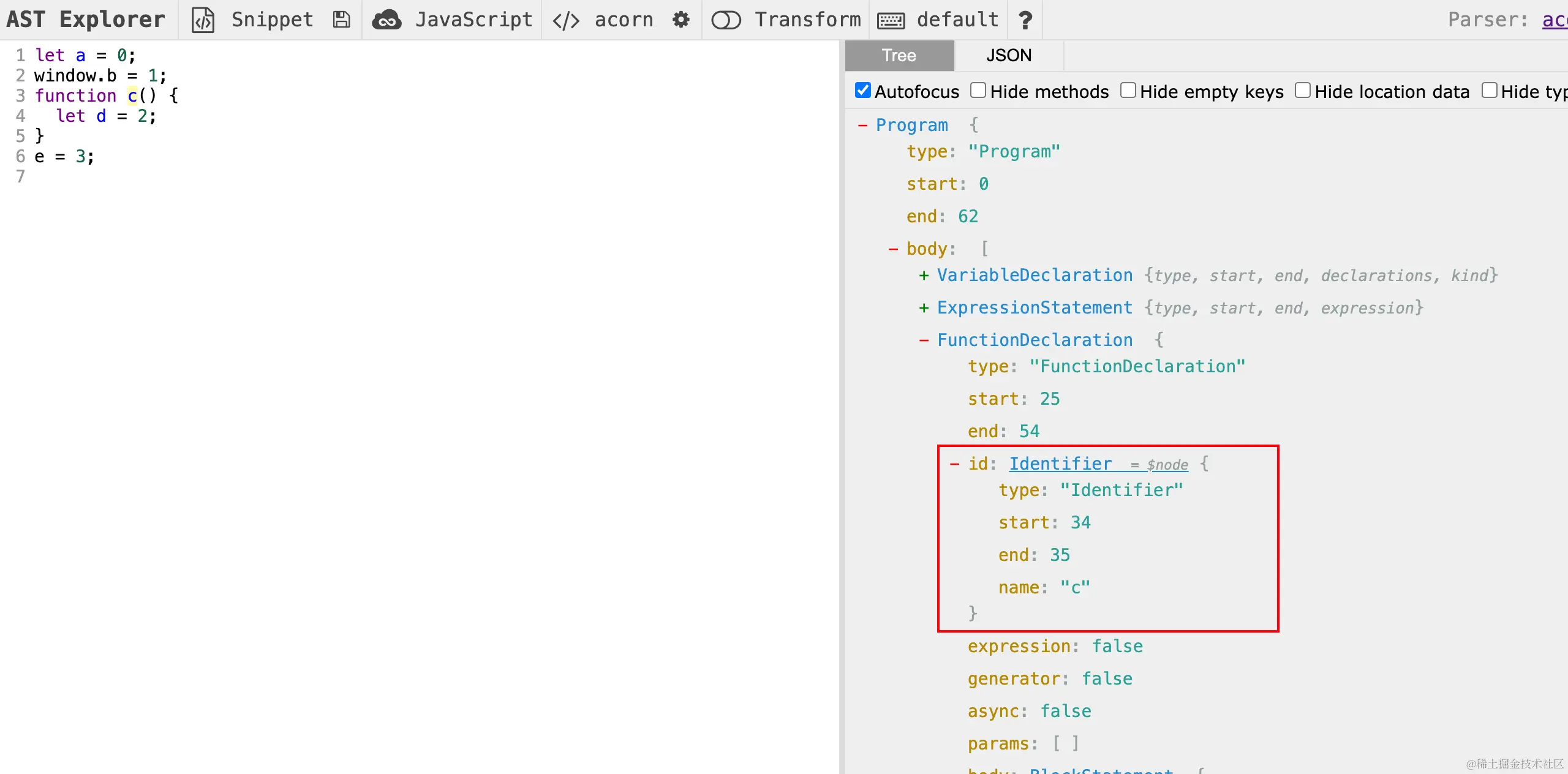Expand the ExpressionStatement node
The image size is (1568, 774).
(924, 308)
